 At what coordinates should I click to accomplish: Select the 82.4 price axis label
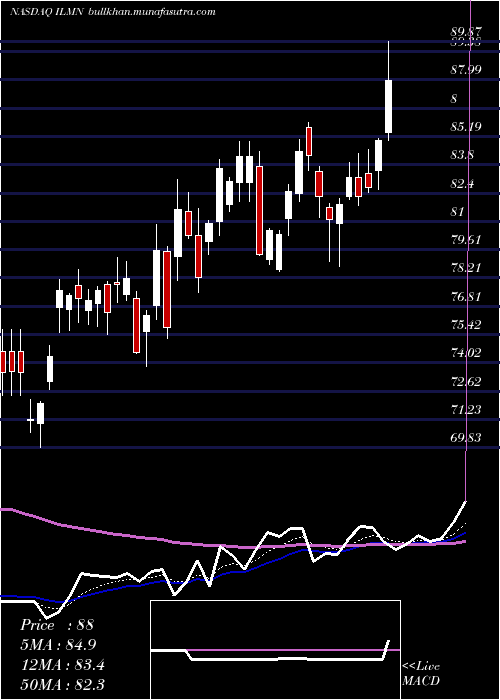[462, 183]
